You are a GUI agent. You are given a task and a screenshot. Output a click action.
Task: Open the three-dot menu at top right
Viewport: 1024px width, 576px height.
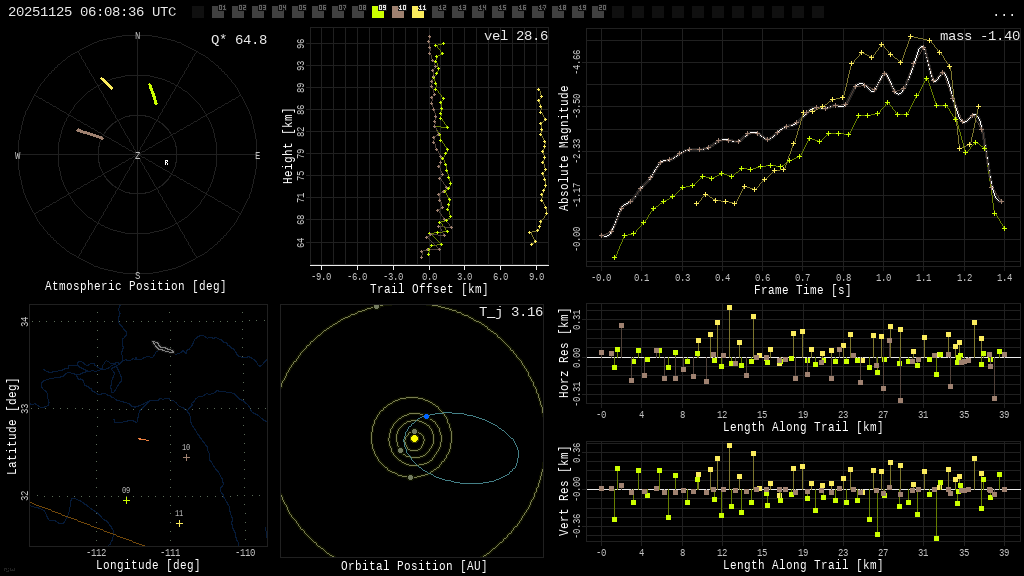1003,13
